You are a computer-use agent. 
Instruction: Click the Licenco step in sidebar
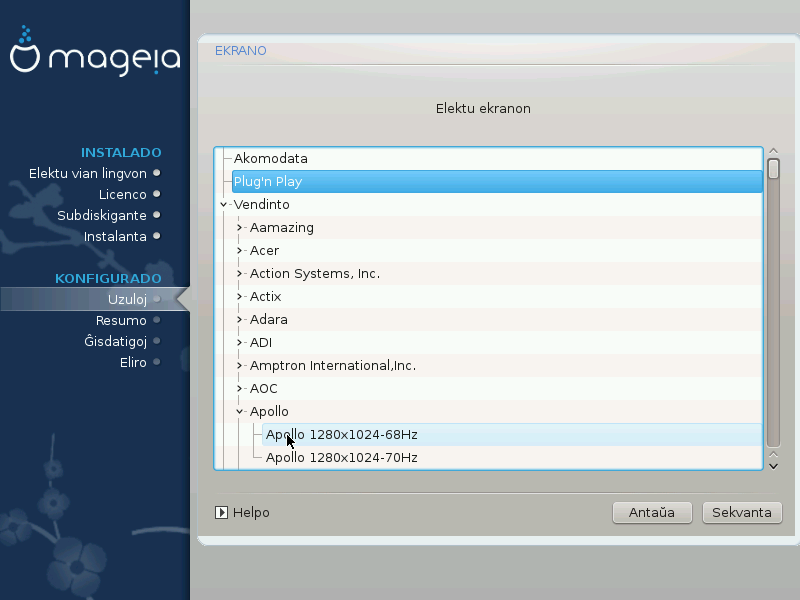[x=122, y=194]
